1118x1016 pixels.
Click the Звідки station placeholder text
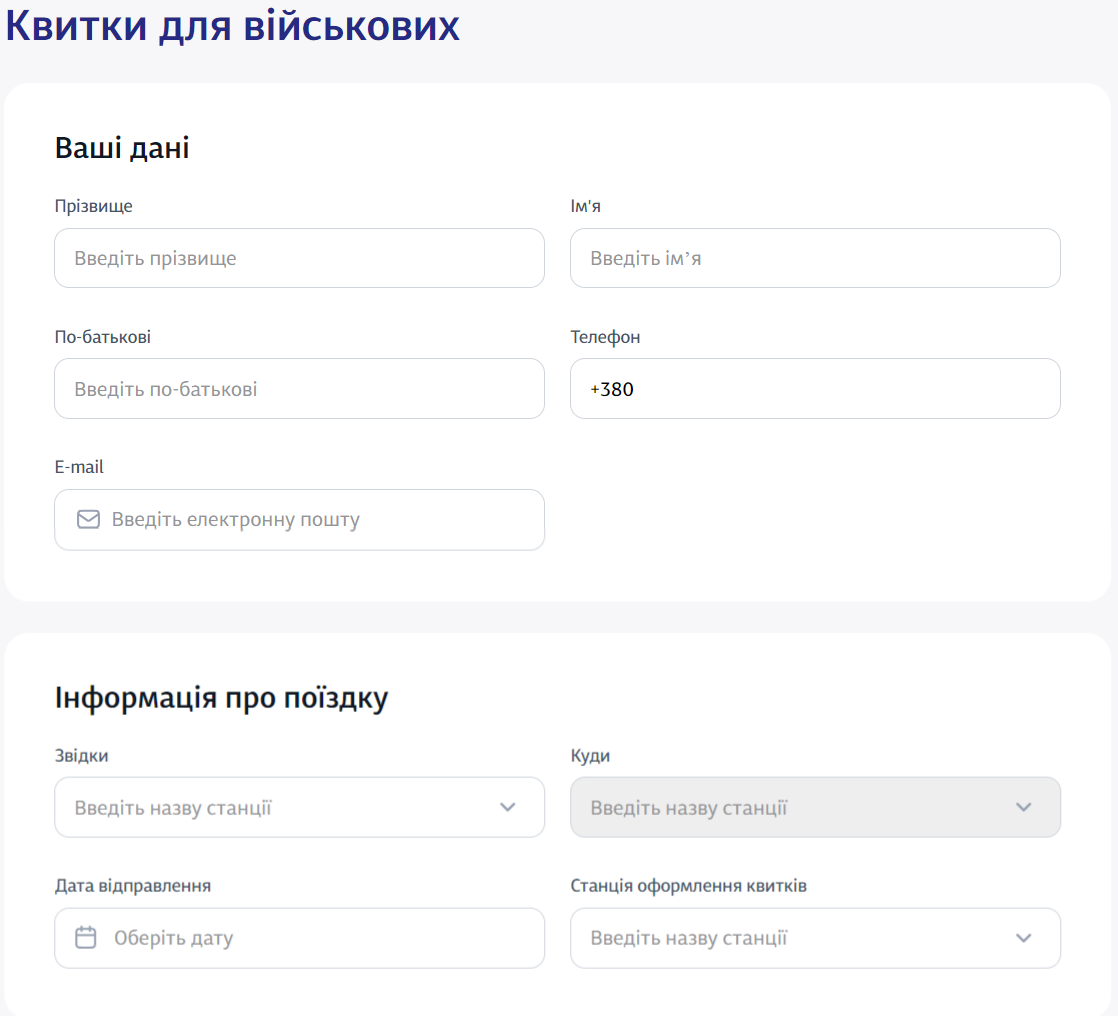click(173, 808)
